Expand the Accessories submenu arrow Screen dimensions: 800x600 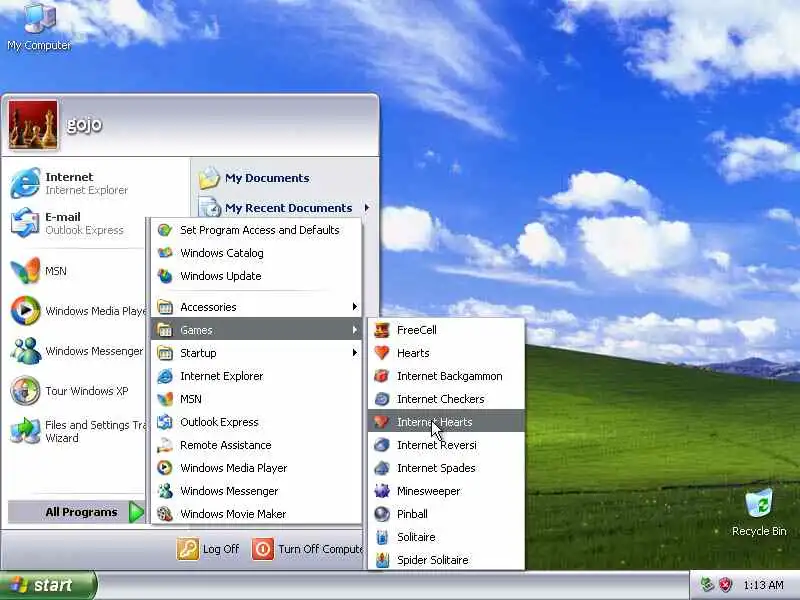click(x=355, y=307)
